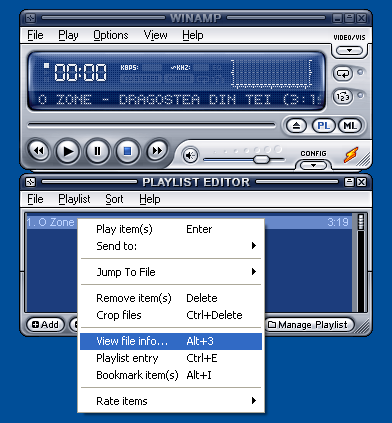The height and width of the screenshot is (423, 392).
Task: Click the playlist vertical scrollbar handle
Action: (361, 222)
